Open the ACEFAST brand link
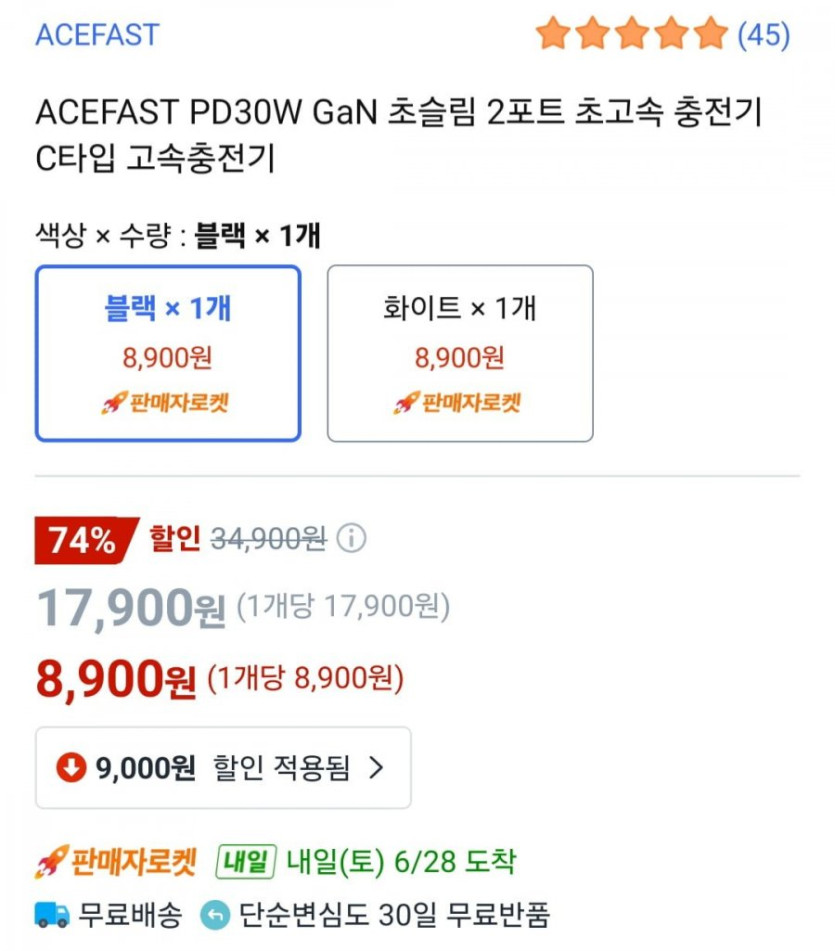Viewport: 835px width, 951px height. tap(97, 35)
